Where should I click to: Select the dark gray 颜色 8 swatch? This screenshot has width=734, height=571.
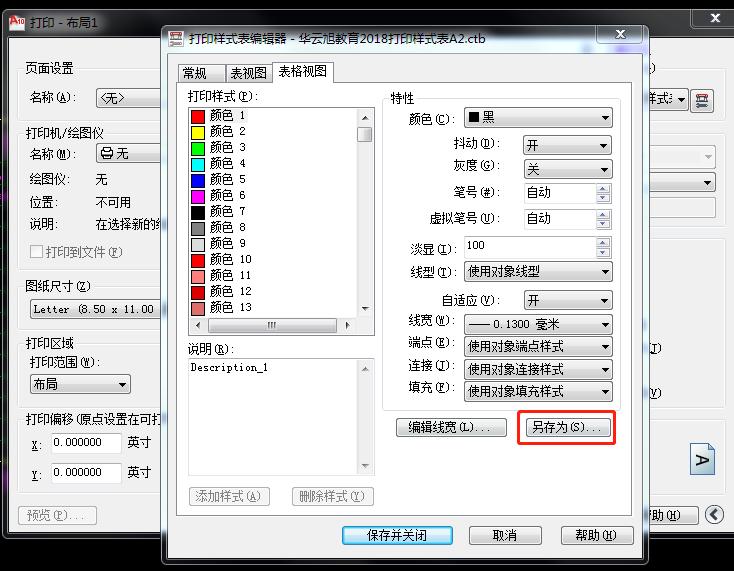point(198,228)
